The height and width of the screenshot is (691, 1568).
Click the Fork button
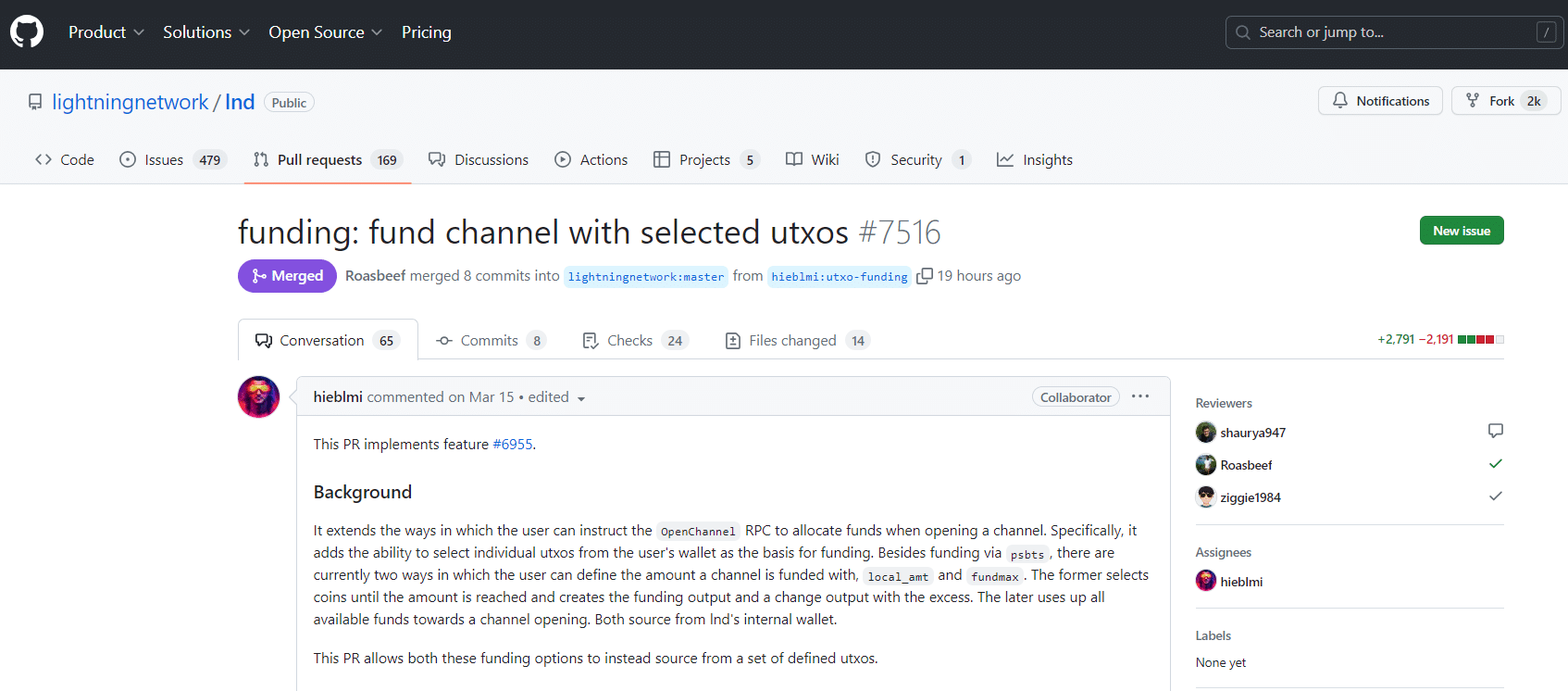[1506, 100]
